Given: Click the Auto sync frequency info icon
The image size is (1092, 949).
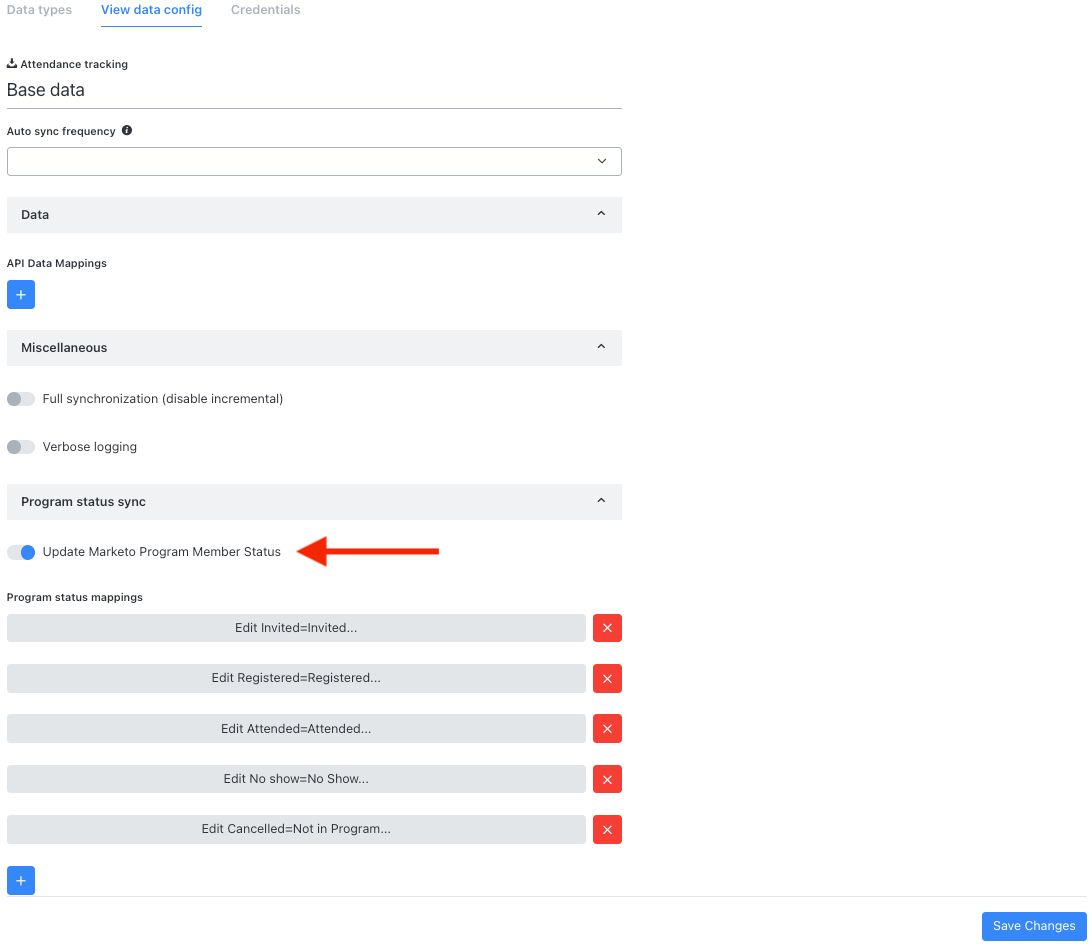Looking at the screenshot, I should point(127,130).
